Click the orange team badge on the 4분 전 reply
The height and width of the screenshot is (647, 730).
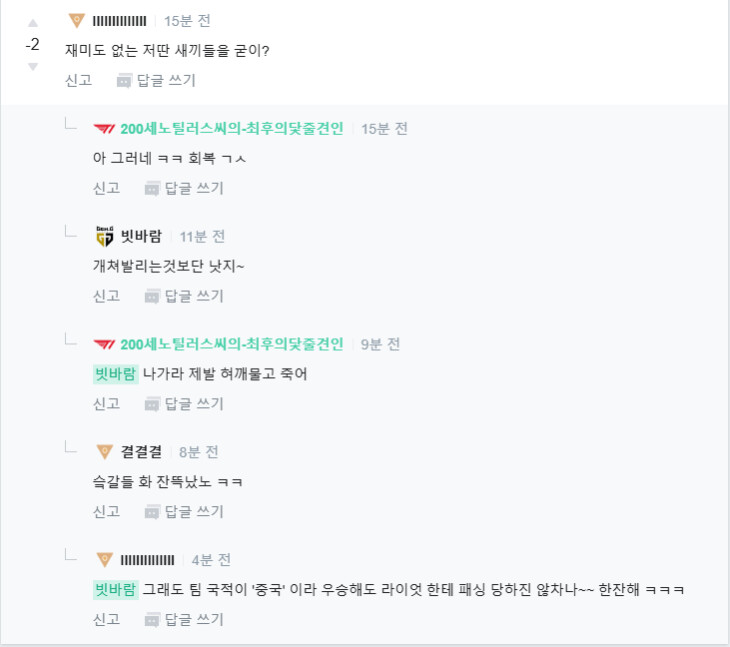104,560
